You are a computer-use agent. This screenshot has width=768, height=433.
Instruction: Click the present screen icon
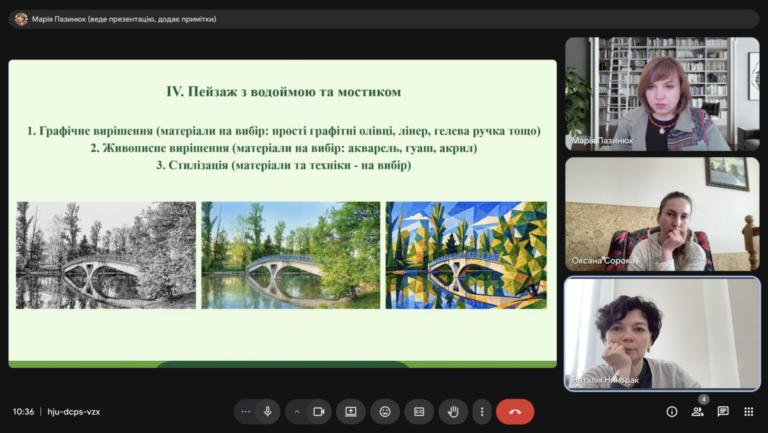point(351,411)
